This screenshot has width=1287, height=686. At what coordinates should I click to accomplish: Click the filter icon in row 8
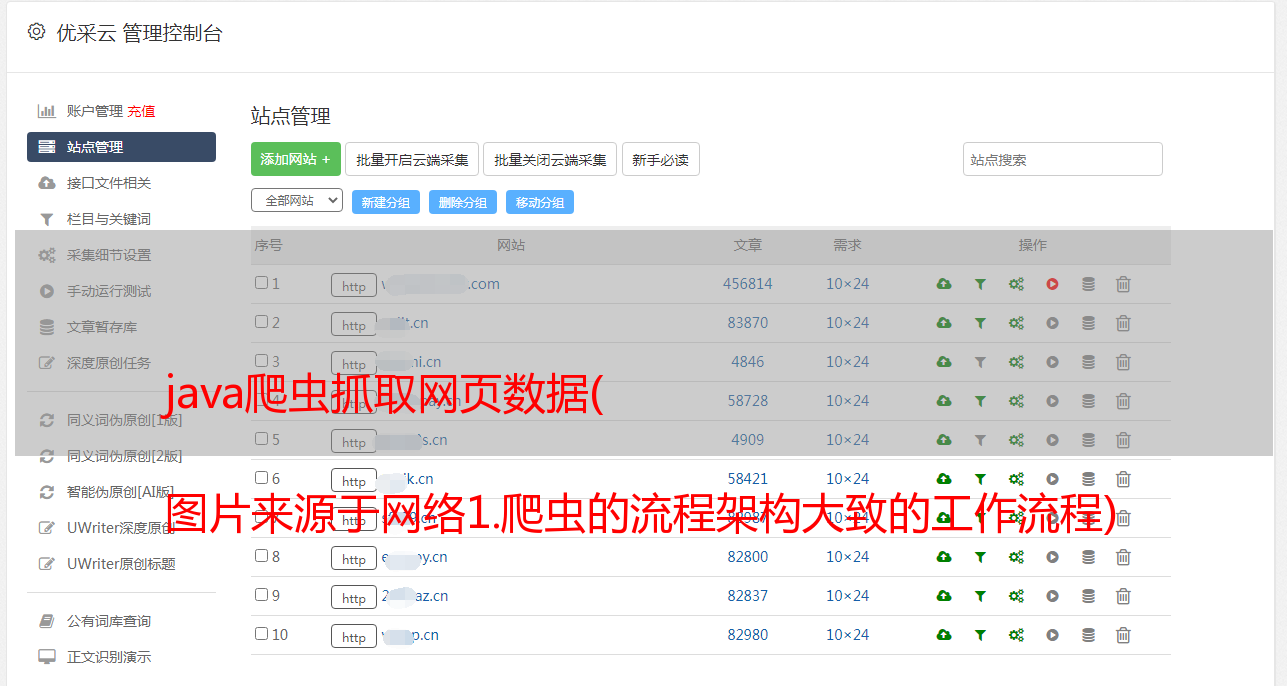point(980,557)
